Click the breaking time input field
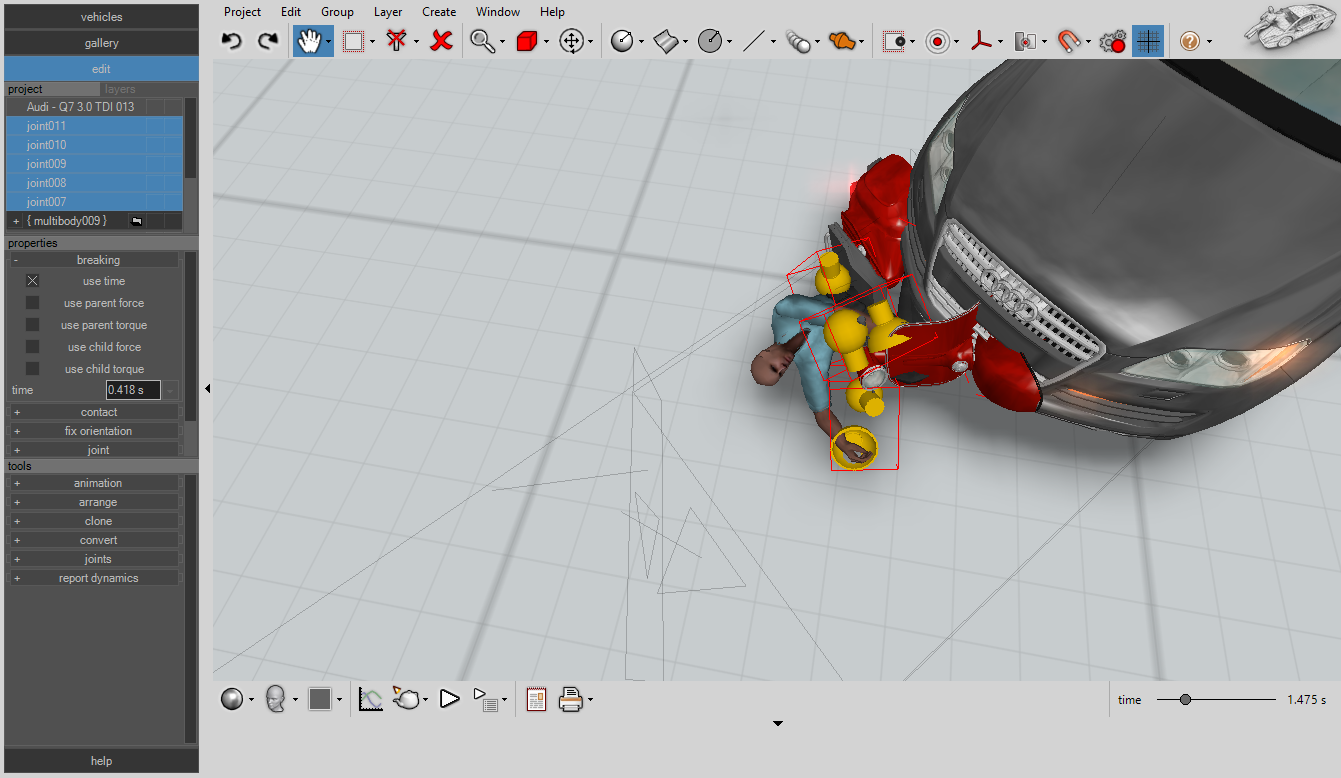Image resolution: width=1341 pixels, height=778 pixels. [133, 390]
